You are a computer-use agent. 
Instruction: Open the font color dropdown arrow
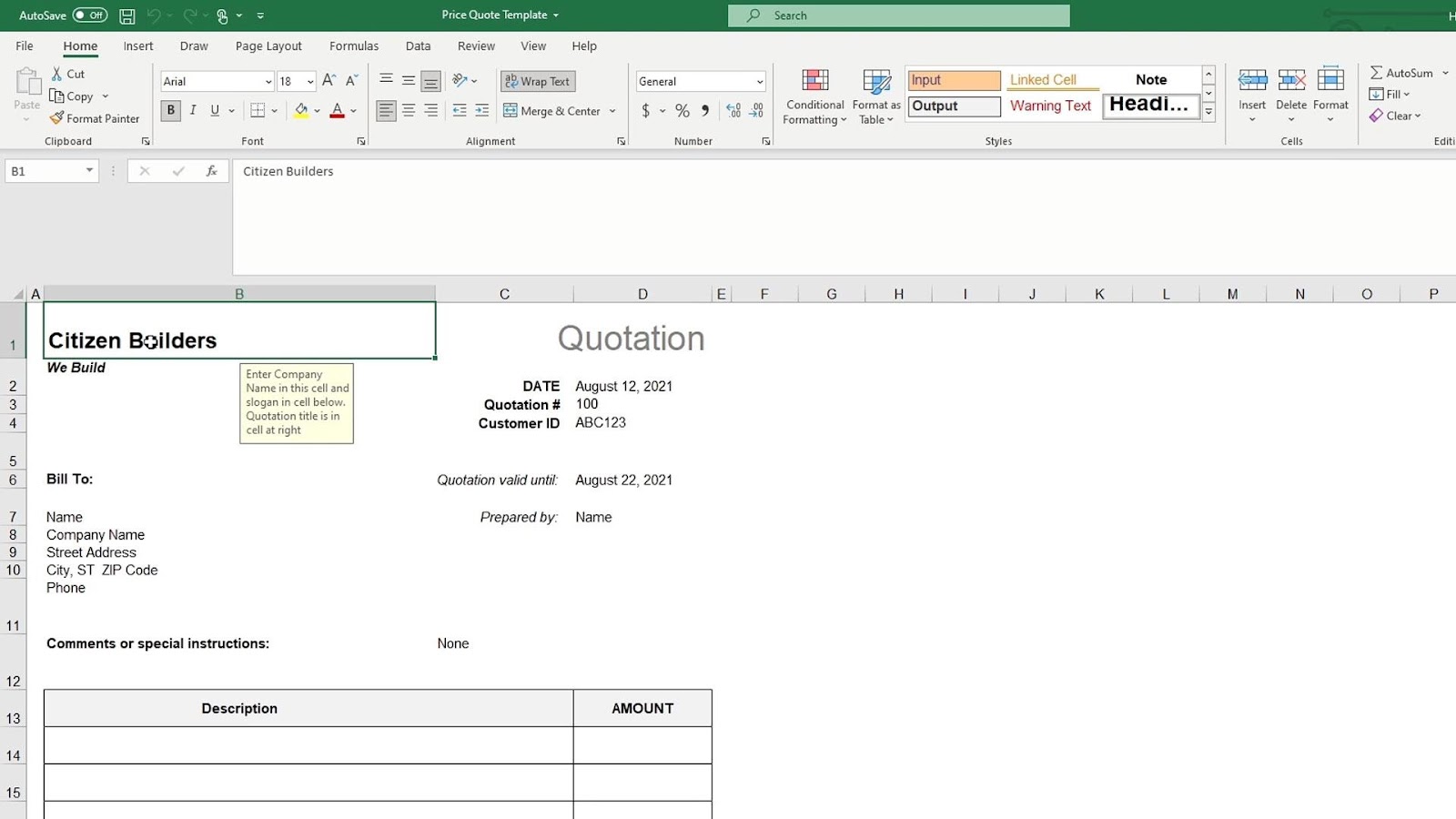pyautogui.click(x=353, y=111)
